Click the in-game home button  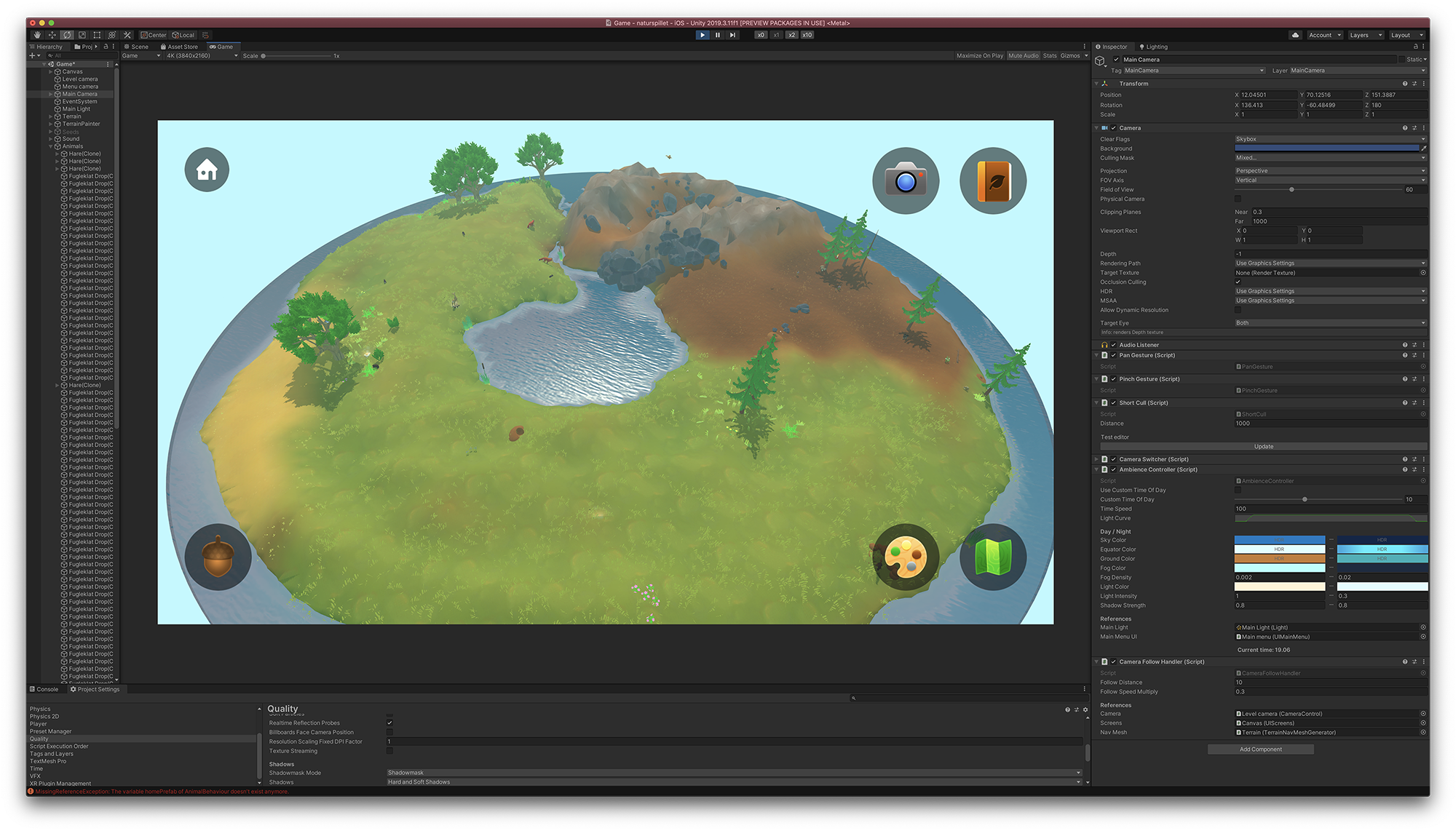point(207,170)
